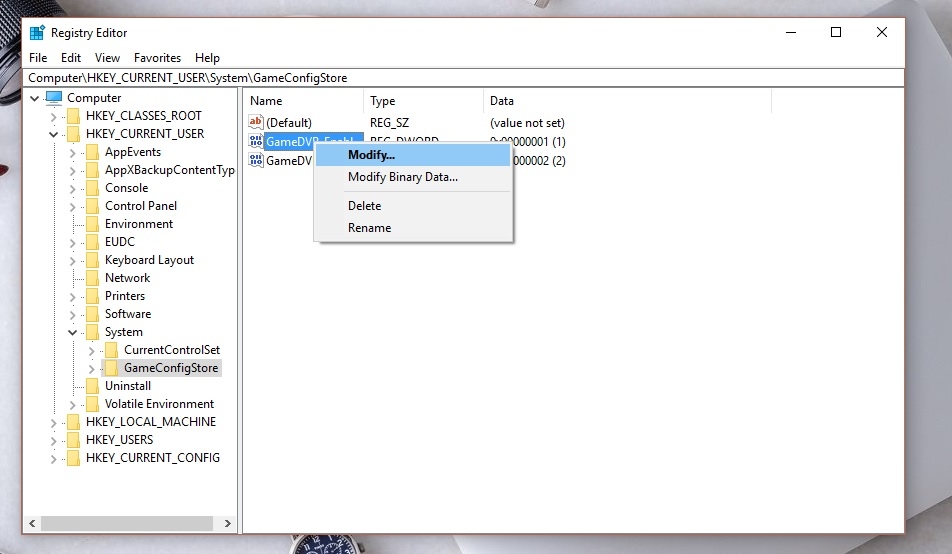Click the CurrentControlSet folder icon
The image size is (952, 554).
(x=112, y=350)
